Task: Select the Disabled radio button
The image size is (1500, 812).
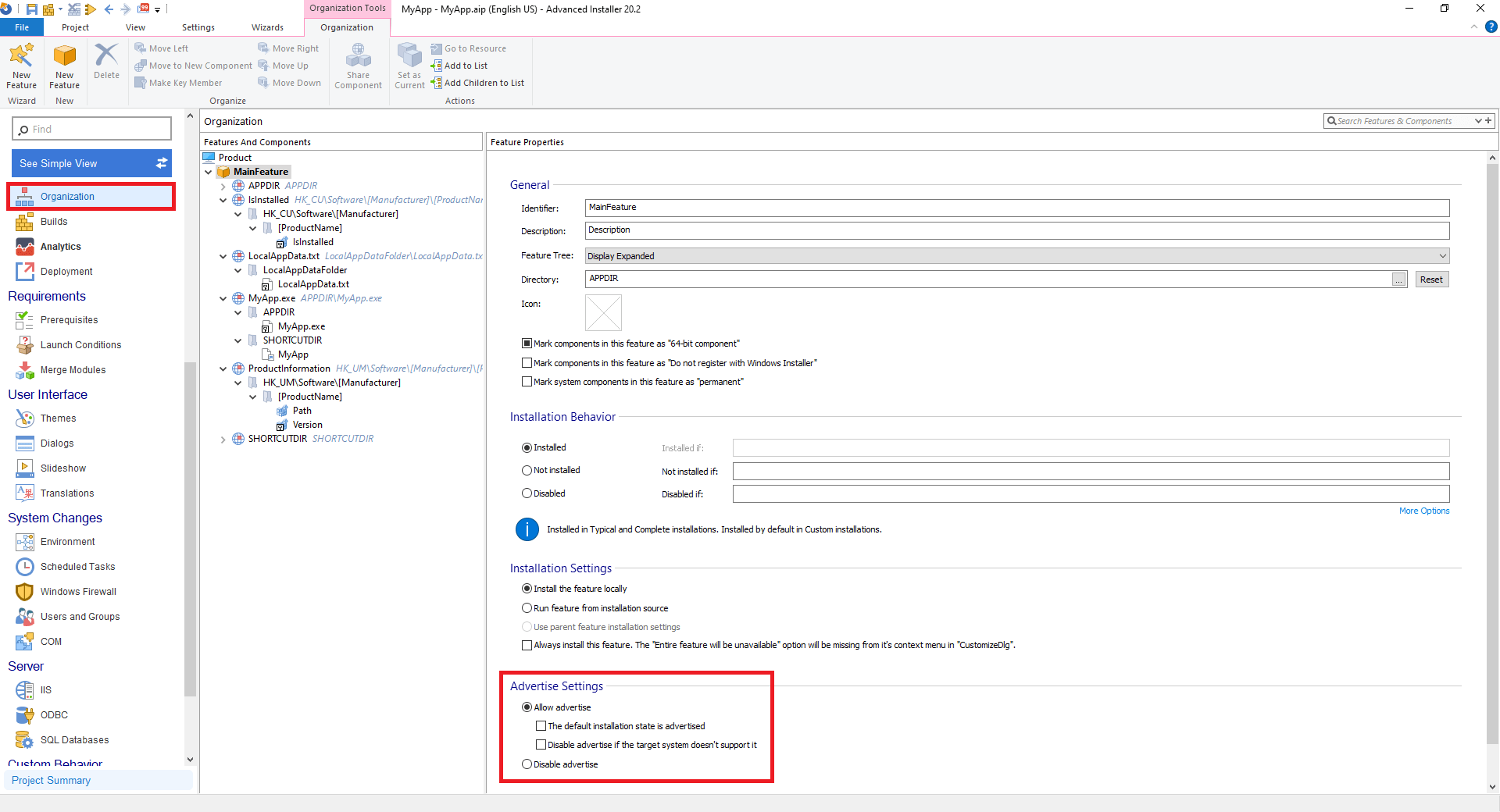Action: 527,493
